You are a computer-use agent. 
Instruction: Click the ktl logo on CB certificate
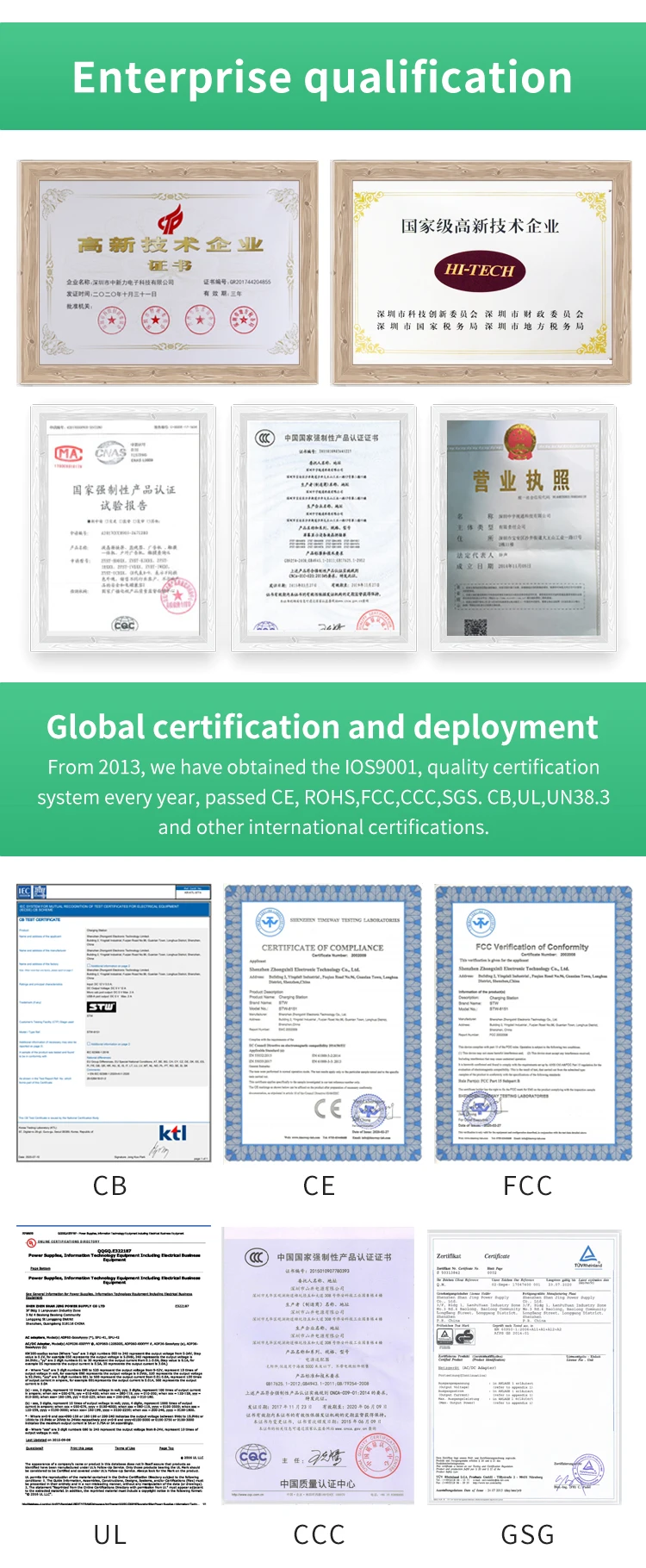click(173, 1132)
